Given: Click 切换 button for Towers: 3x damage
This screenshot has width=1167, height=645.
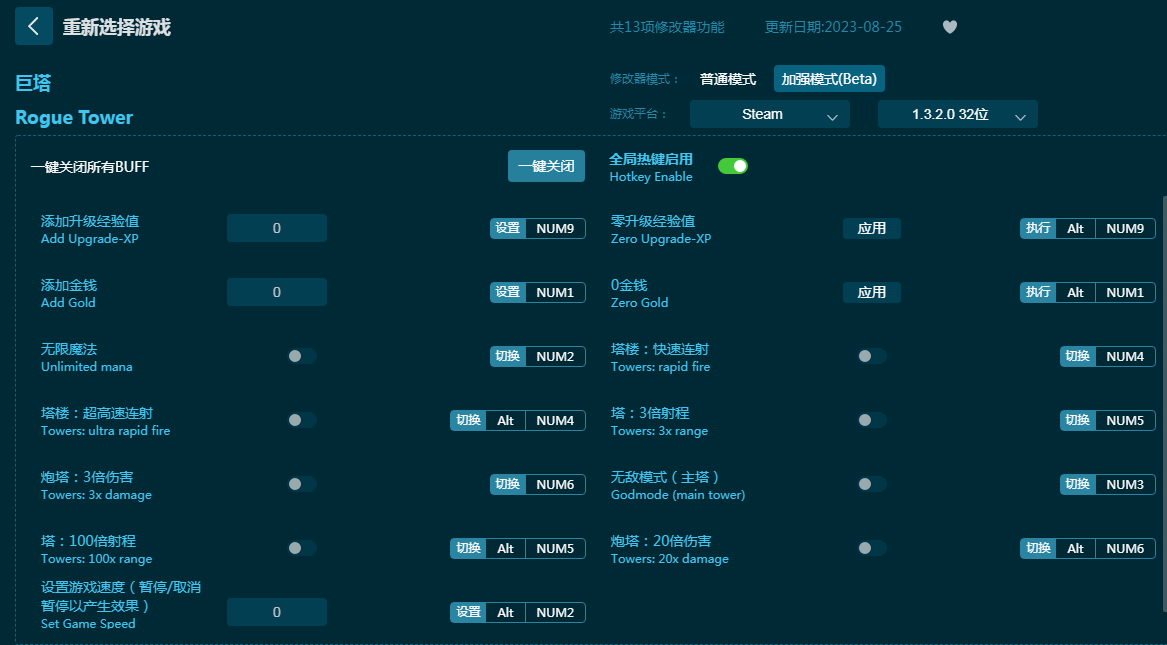Looking at the screenshot, I should tap(508, 484).
